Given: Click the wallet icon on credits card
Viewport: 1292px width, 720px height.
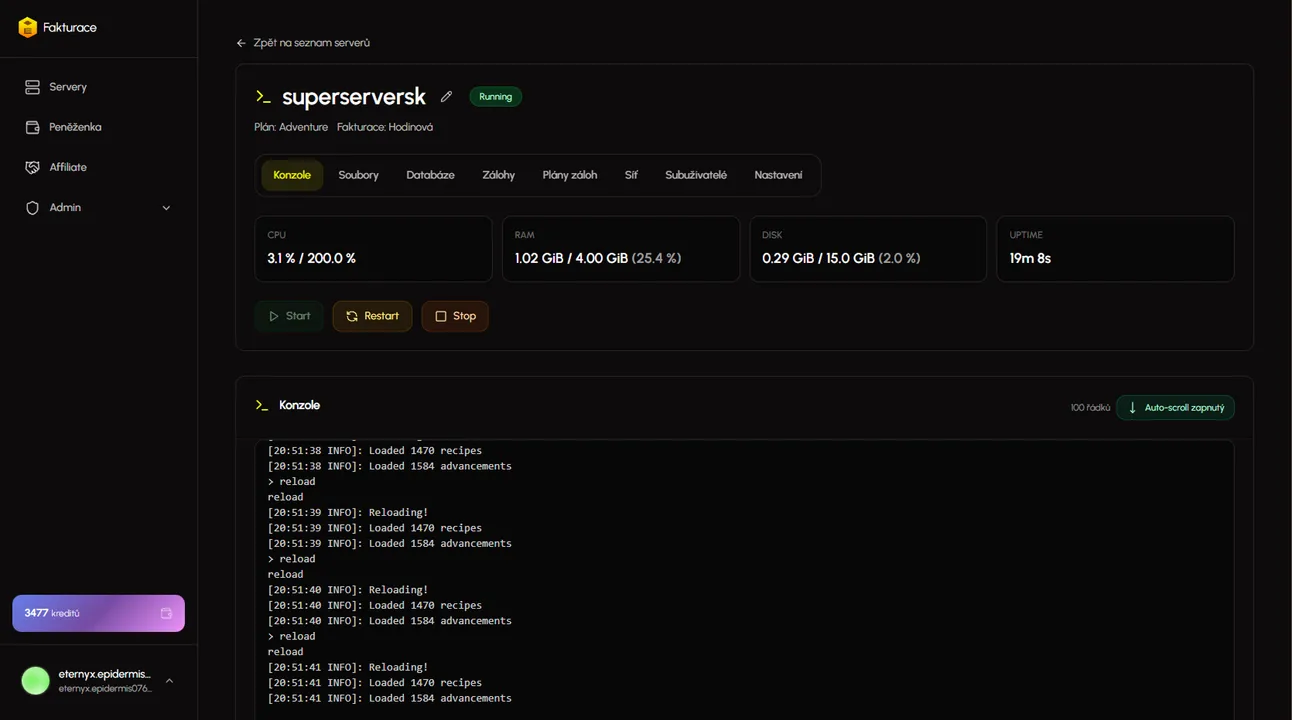Looking at the screenshot, I should tap(166, 613).
